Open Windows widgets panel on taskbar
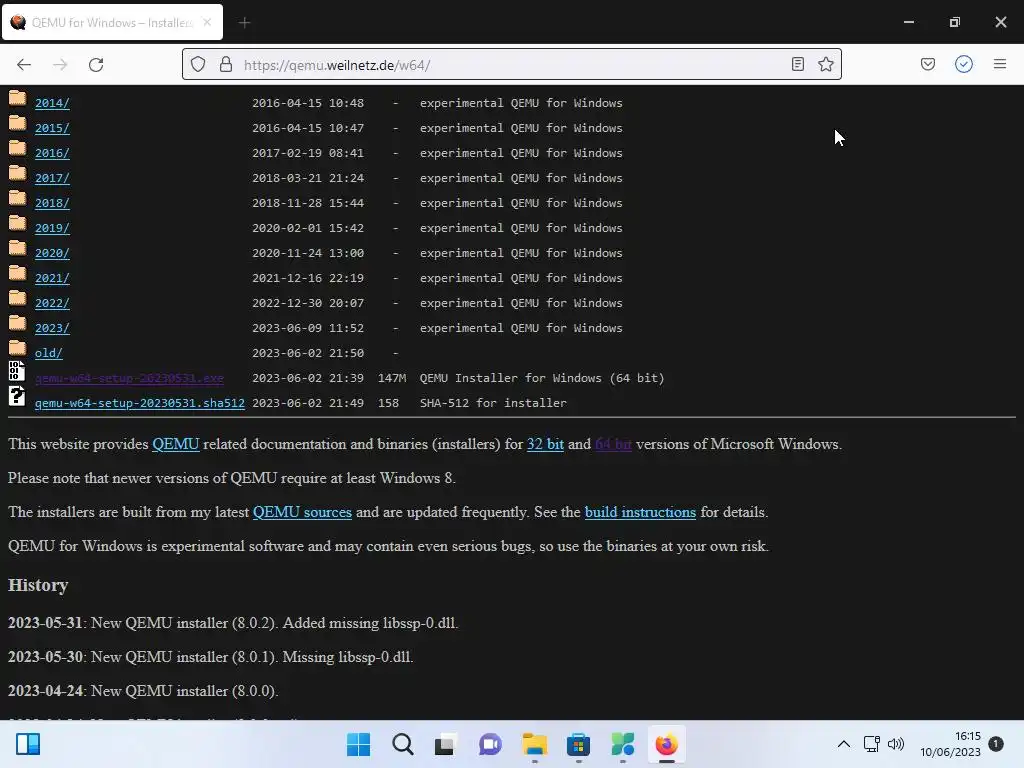 pyautogui.click(x=28, y=744)
